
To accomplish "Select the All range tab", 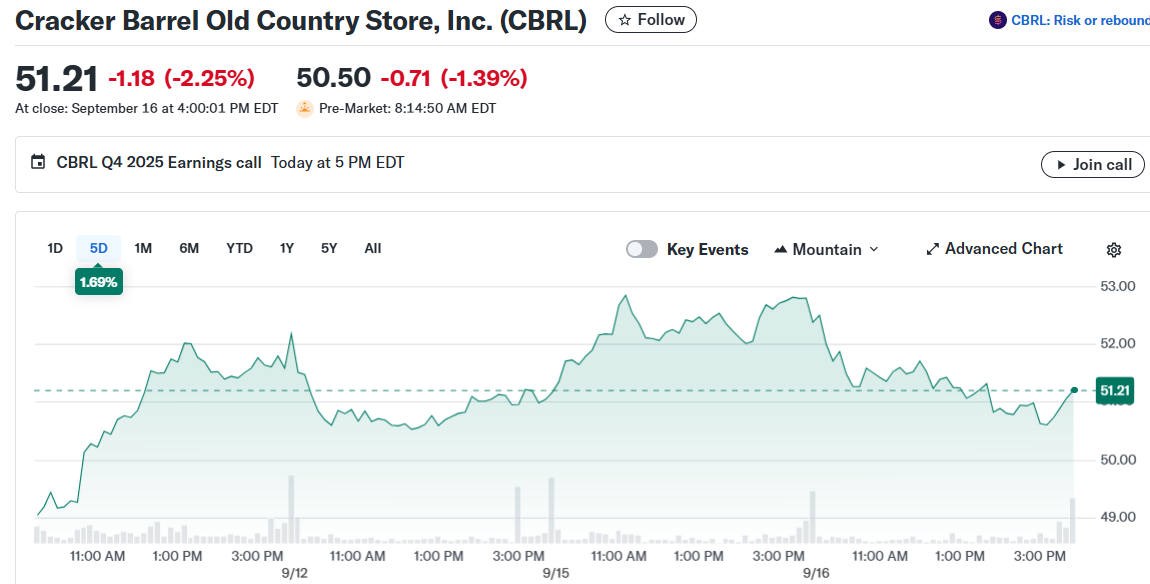I will click(373, 249).
